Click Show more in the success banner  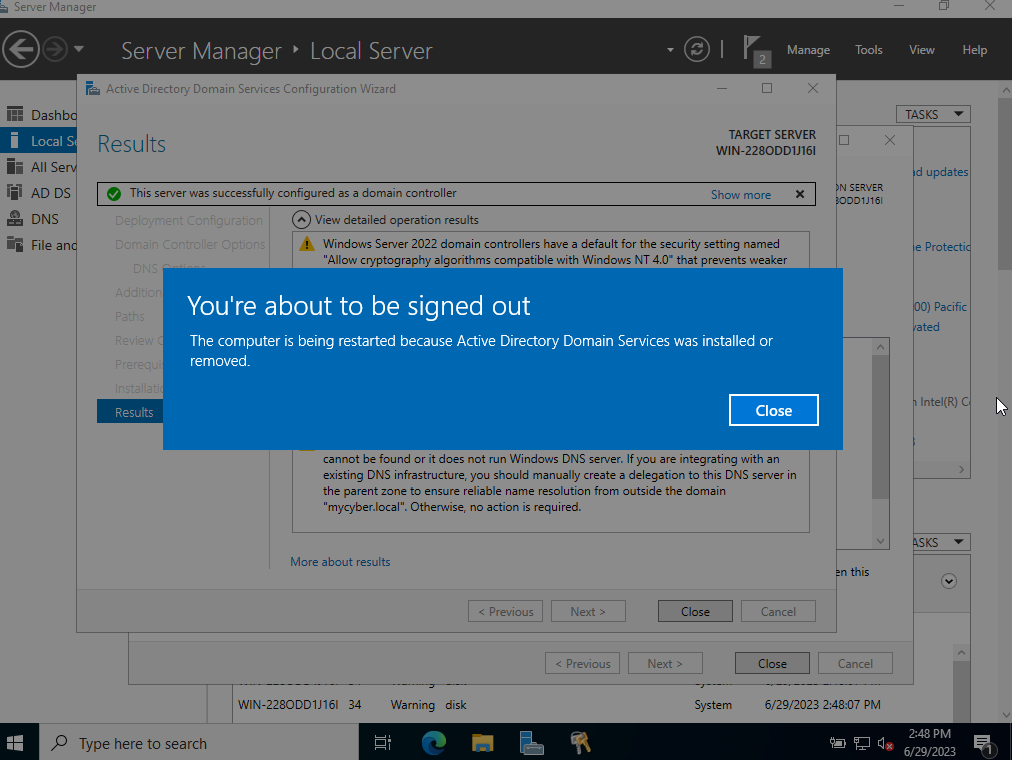pos(740,195)
